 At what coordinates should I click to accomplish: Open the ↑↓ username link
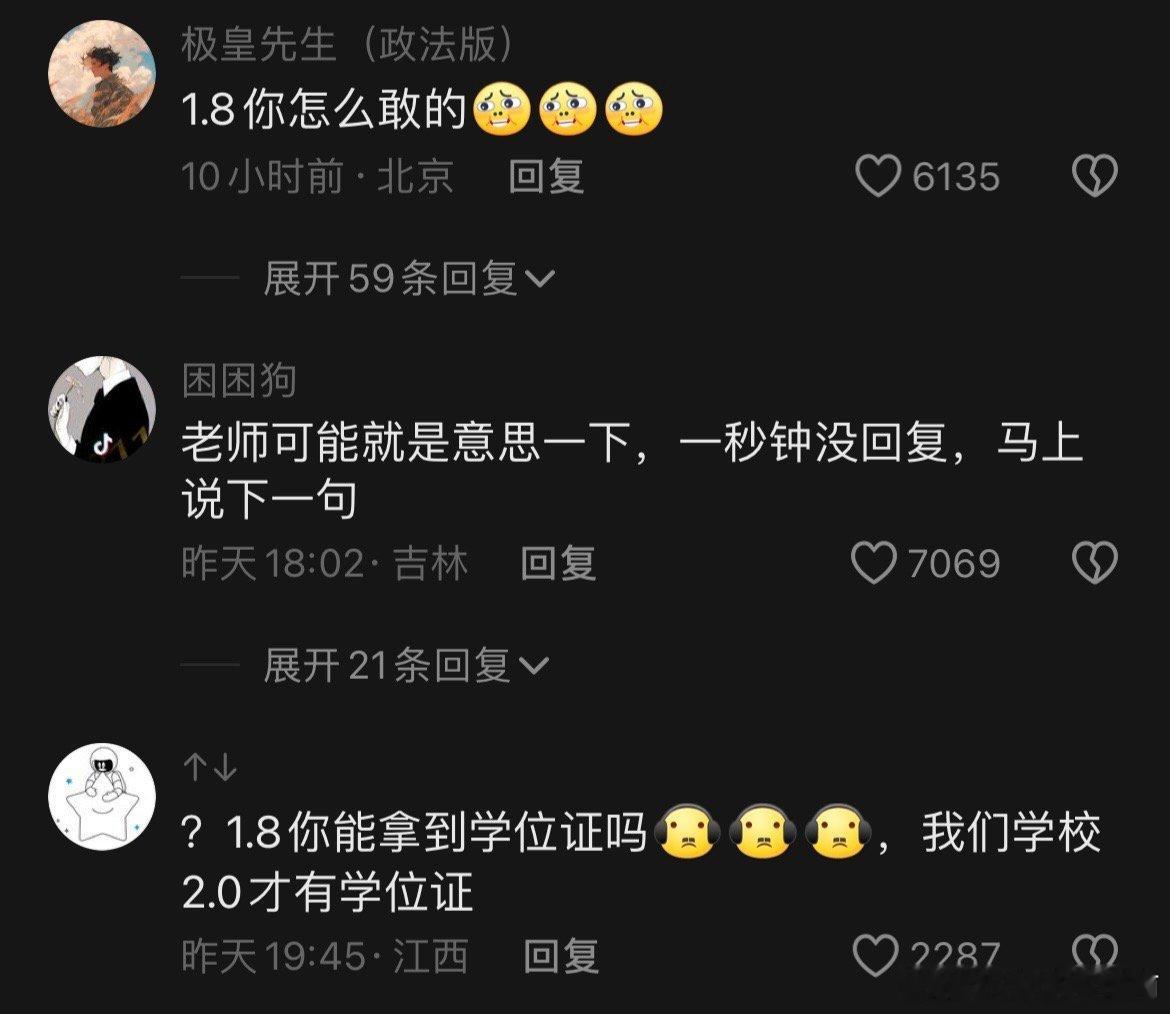210,767
